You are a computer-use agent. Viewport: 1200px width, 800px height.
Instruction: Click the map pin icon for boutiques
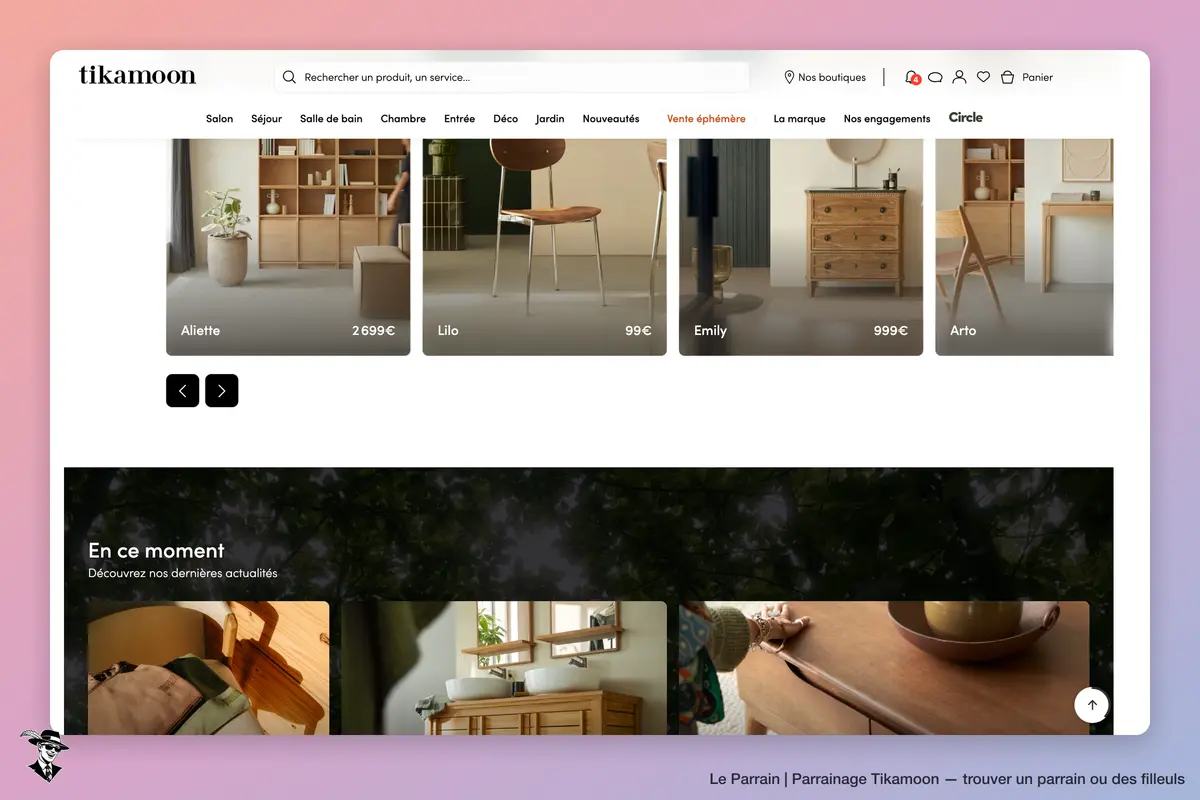click(789, 77)
